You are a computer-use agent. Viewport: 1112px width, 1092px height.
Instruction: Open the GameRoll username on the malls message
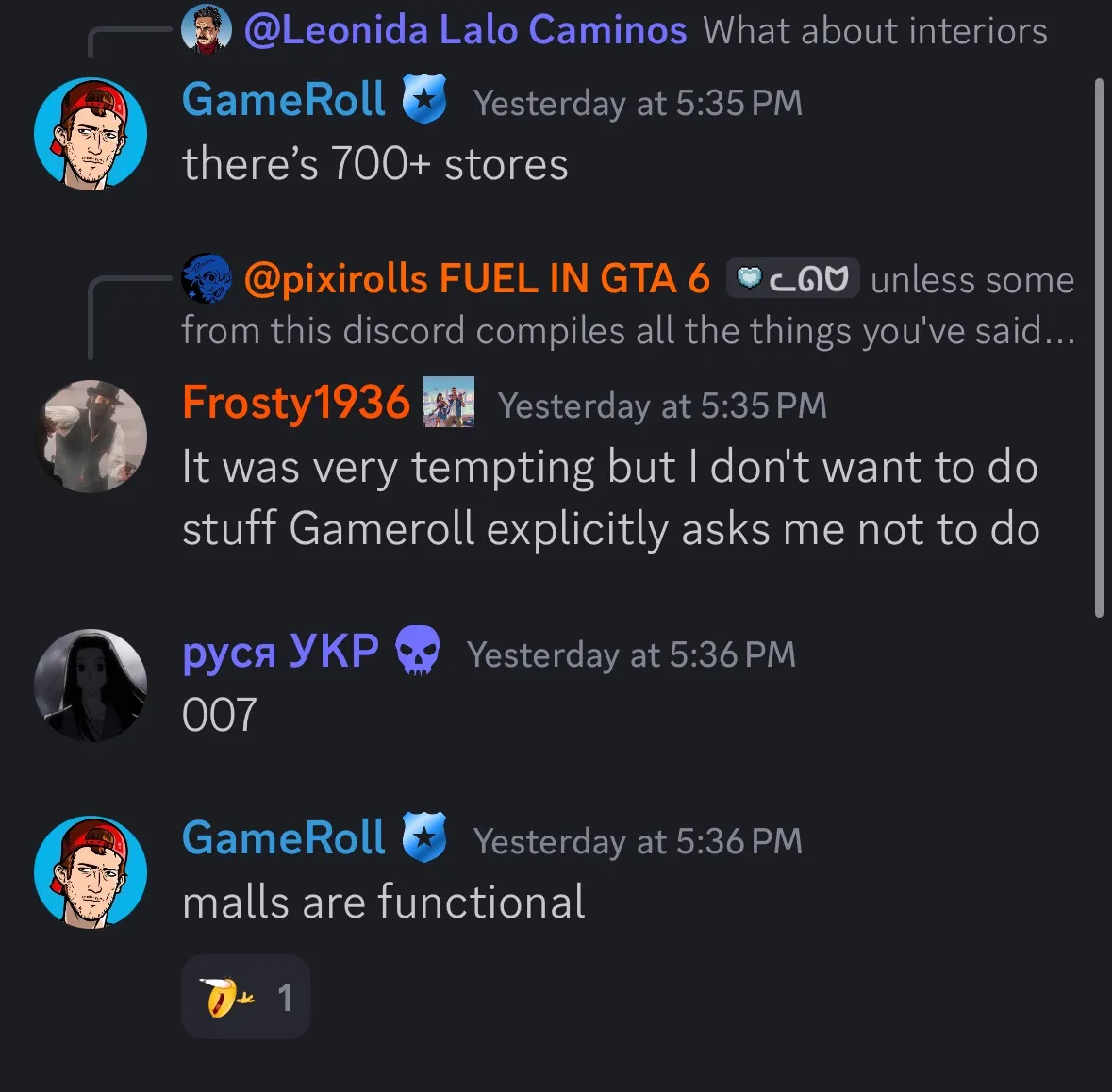[x=284, y=837]
